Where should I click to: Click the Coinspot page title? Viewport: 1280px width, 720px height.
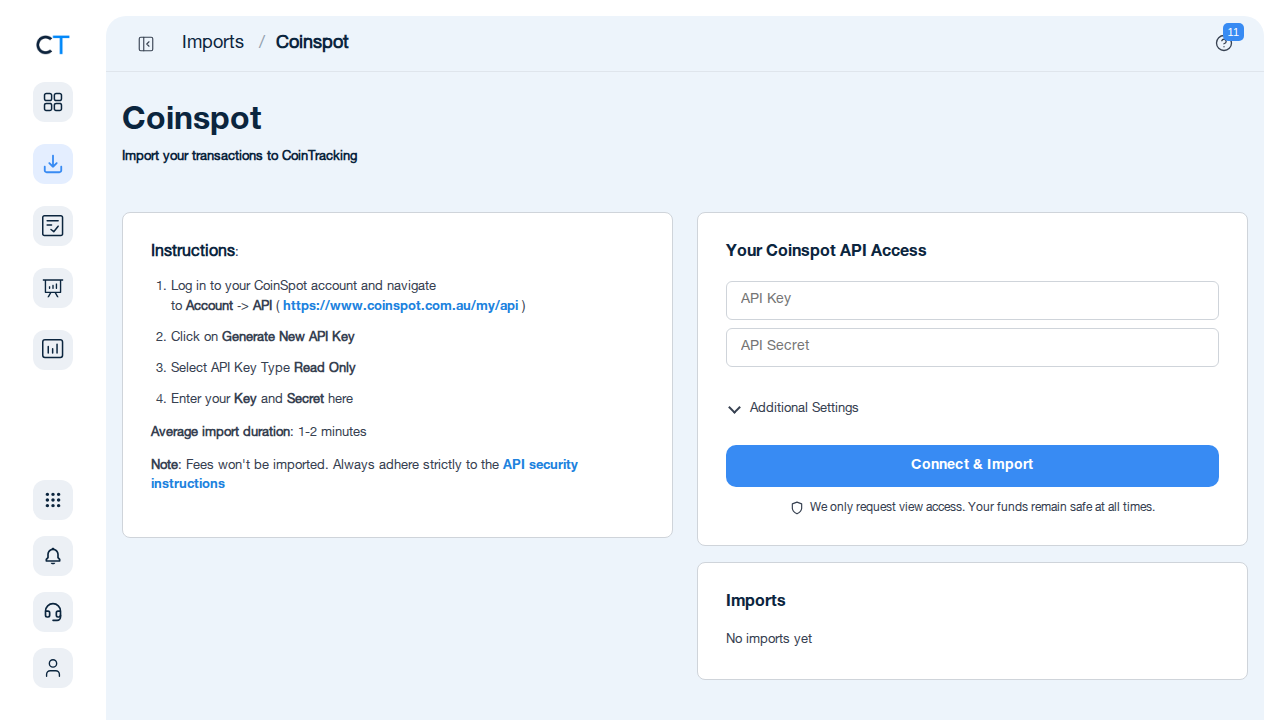192,118
